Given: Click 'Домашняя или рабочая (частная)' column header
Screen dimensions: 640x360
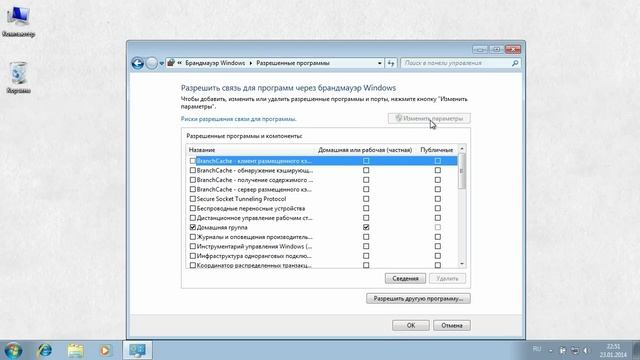Looking at the screenshot, I should point(365,150).
